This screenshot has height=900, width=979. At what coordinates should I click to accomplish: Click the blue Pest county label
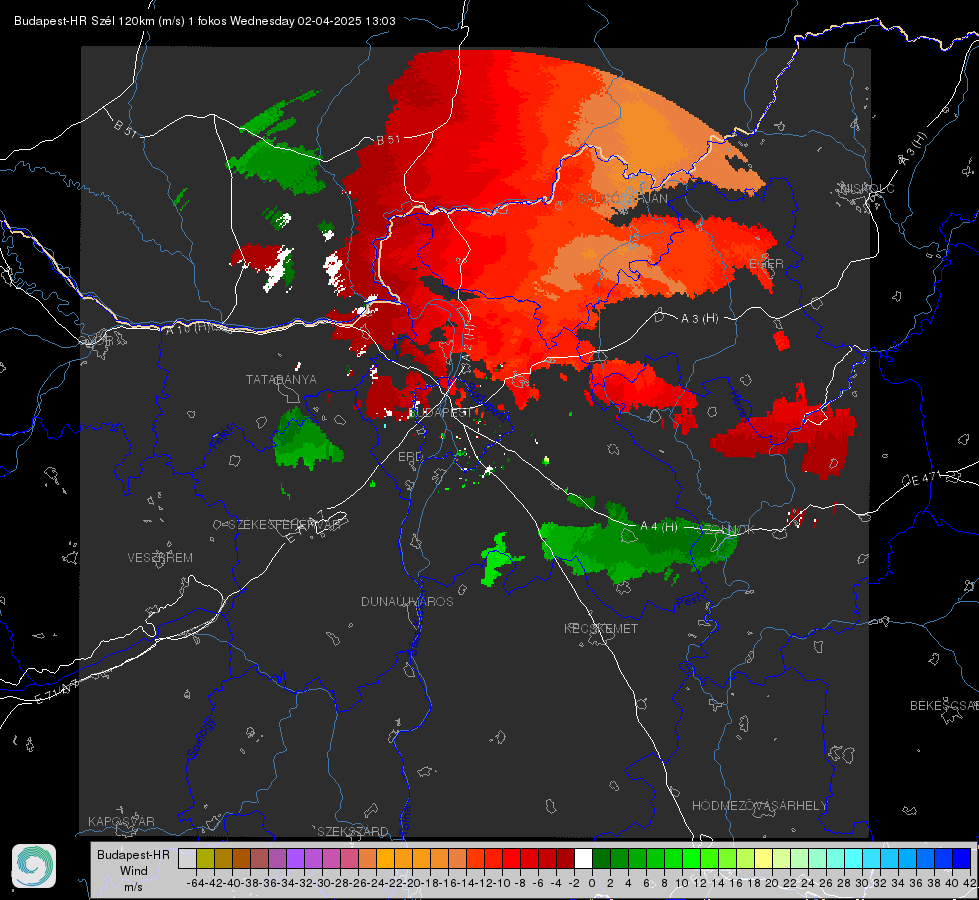click(689, 601)
